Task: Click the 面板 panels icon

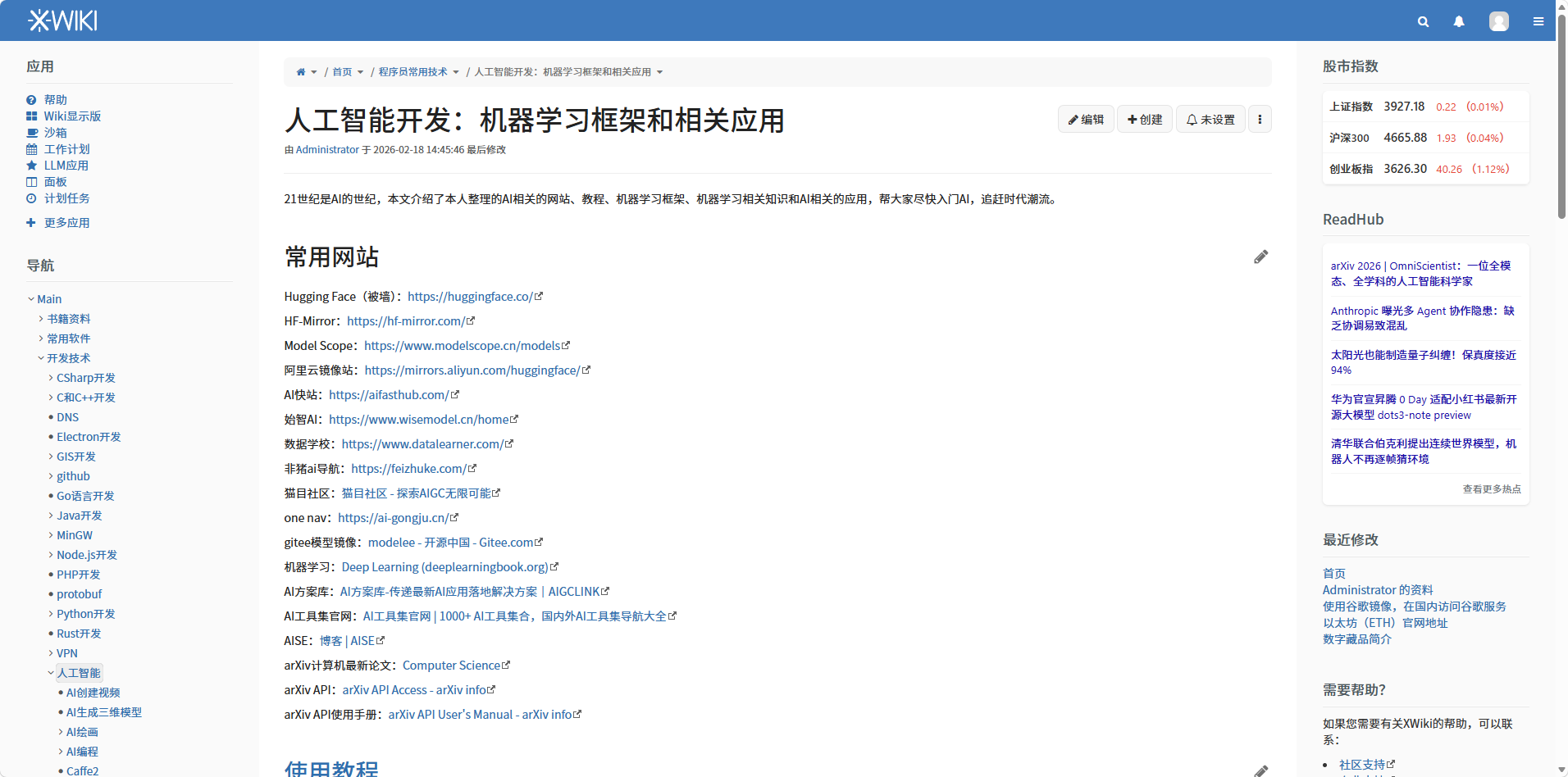Action: (x=31, y=182)
